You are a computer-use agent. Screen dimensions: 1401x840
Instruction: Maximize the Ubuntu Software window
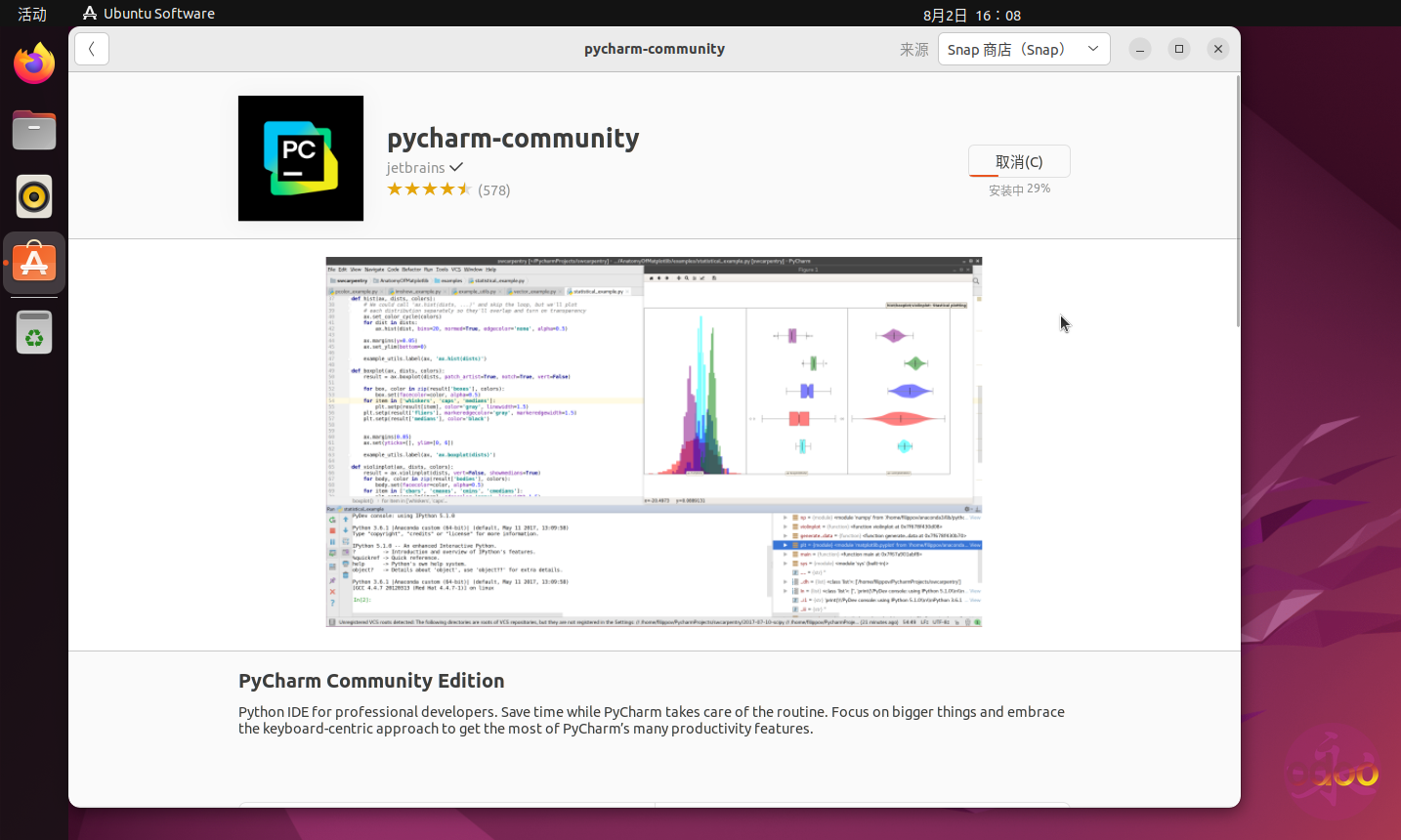pos(1179,49)
